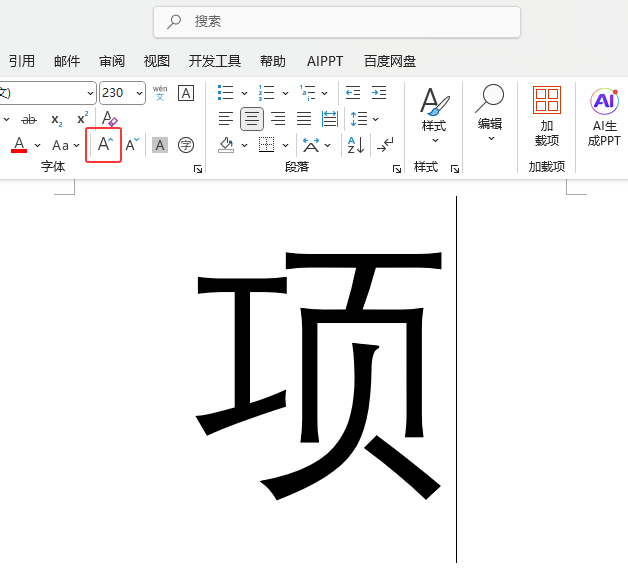Click the 加载项 add-ins button
The image size is (628, 585).
pyautogui.click(x=547, y=116)
